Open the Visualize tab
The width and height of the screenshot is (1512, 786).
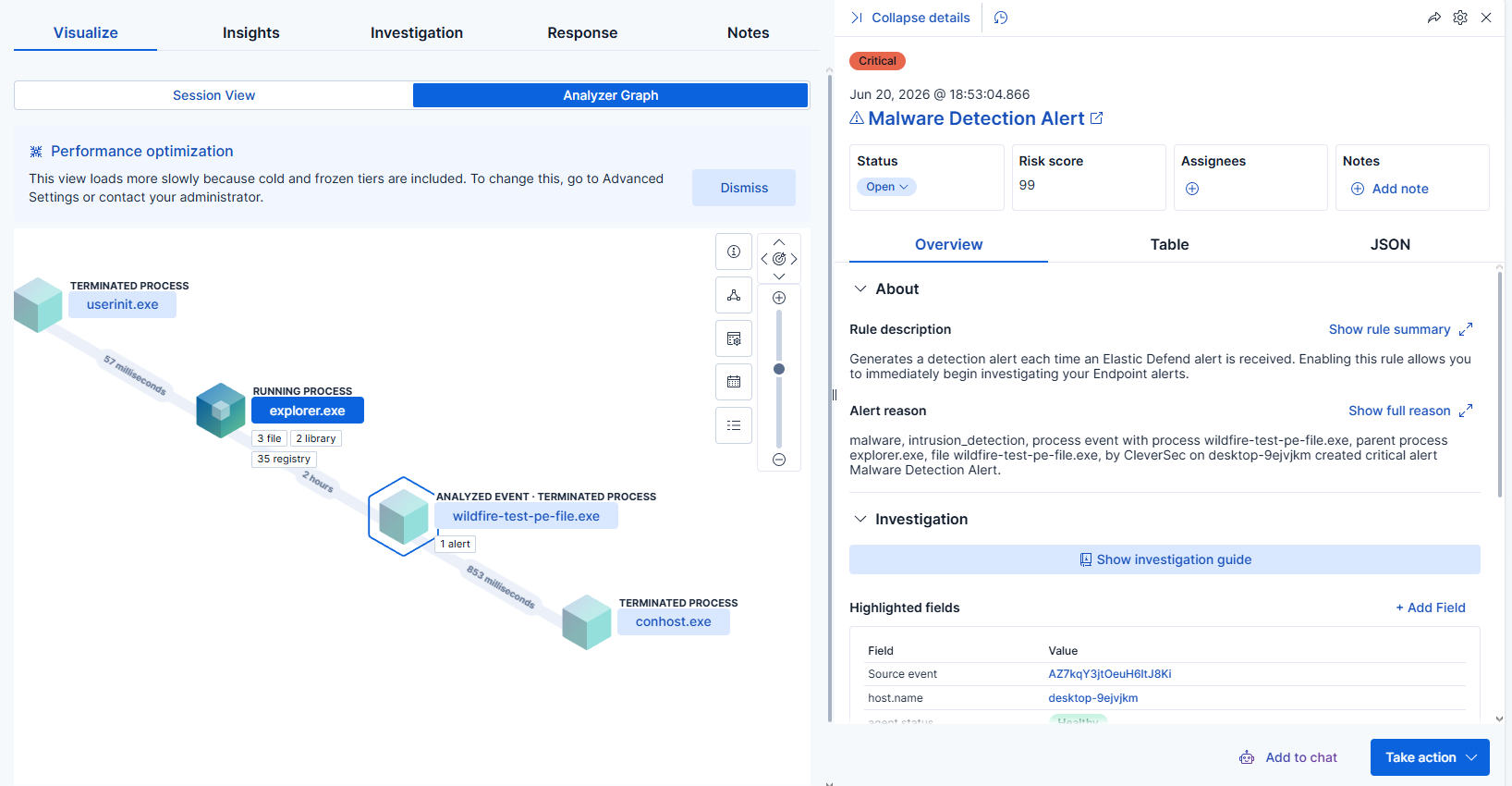pyautogui.click(x=85, y=32)
